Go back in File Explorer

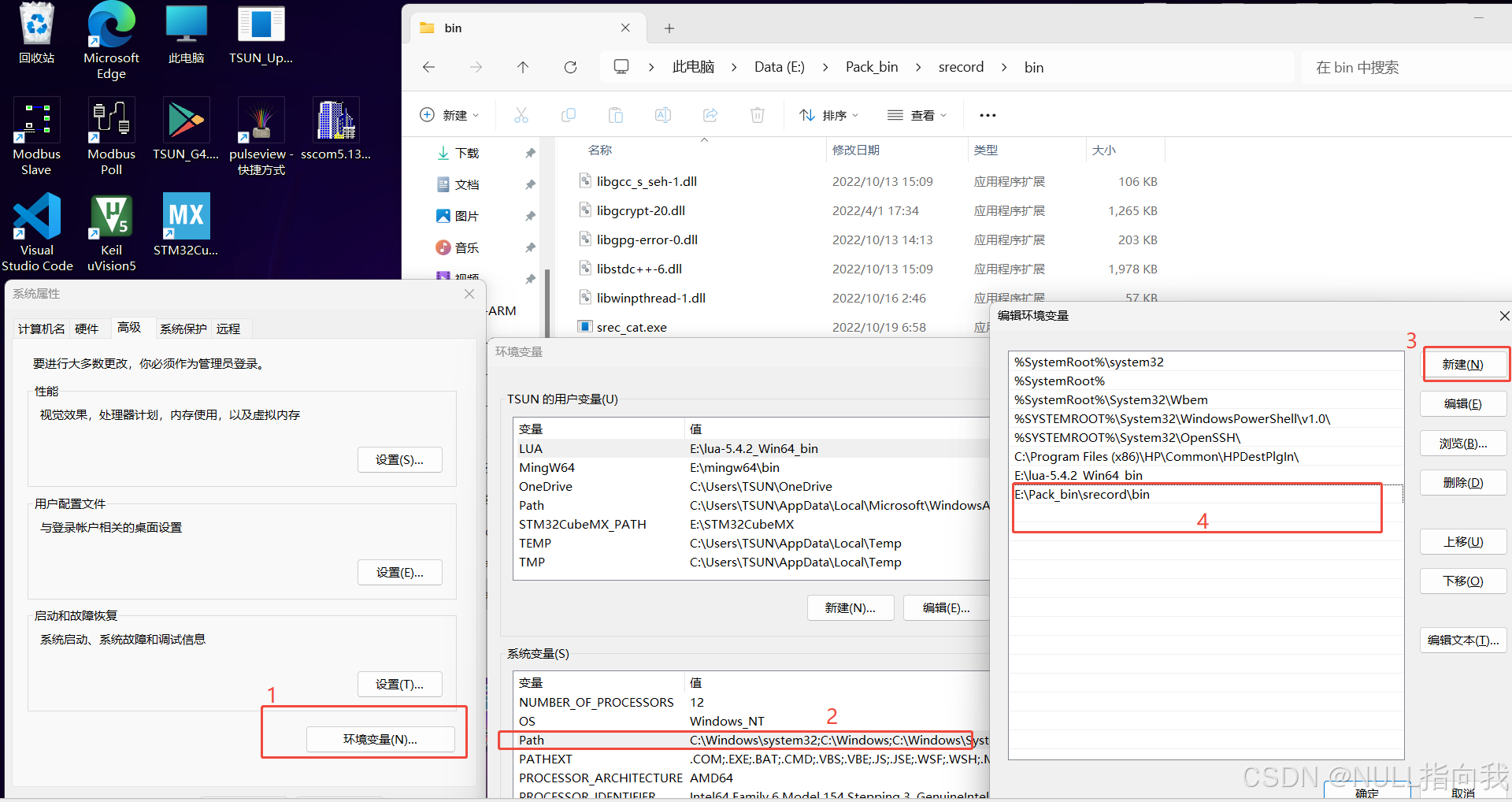pyautogui.click(x=428, y=67)
